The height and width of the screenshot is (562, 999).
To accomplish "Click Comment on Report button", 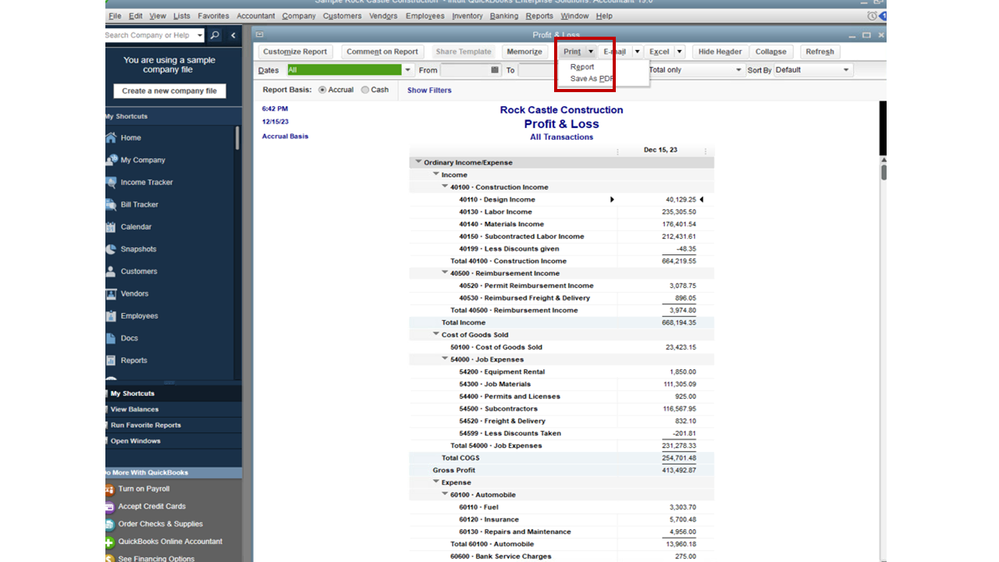I will click(382, 52).
